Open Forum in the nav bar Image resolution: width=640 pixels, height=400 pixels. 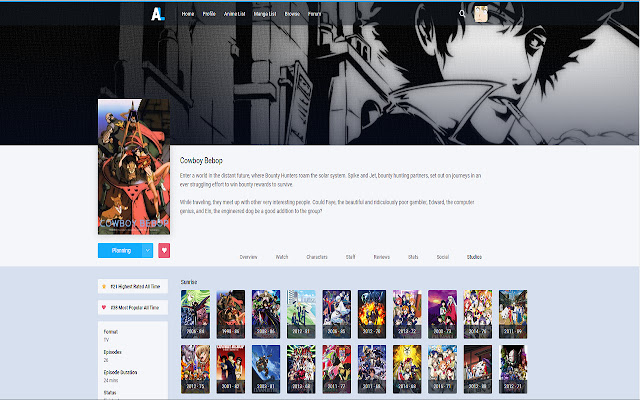click(x=314, y=14)
